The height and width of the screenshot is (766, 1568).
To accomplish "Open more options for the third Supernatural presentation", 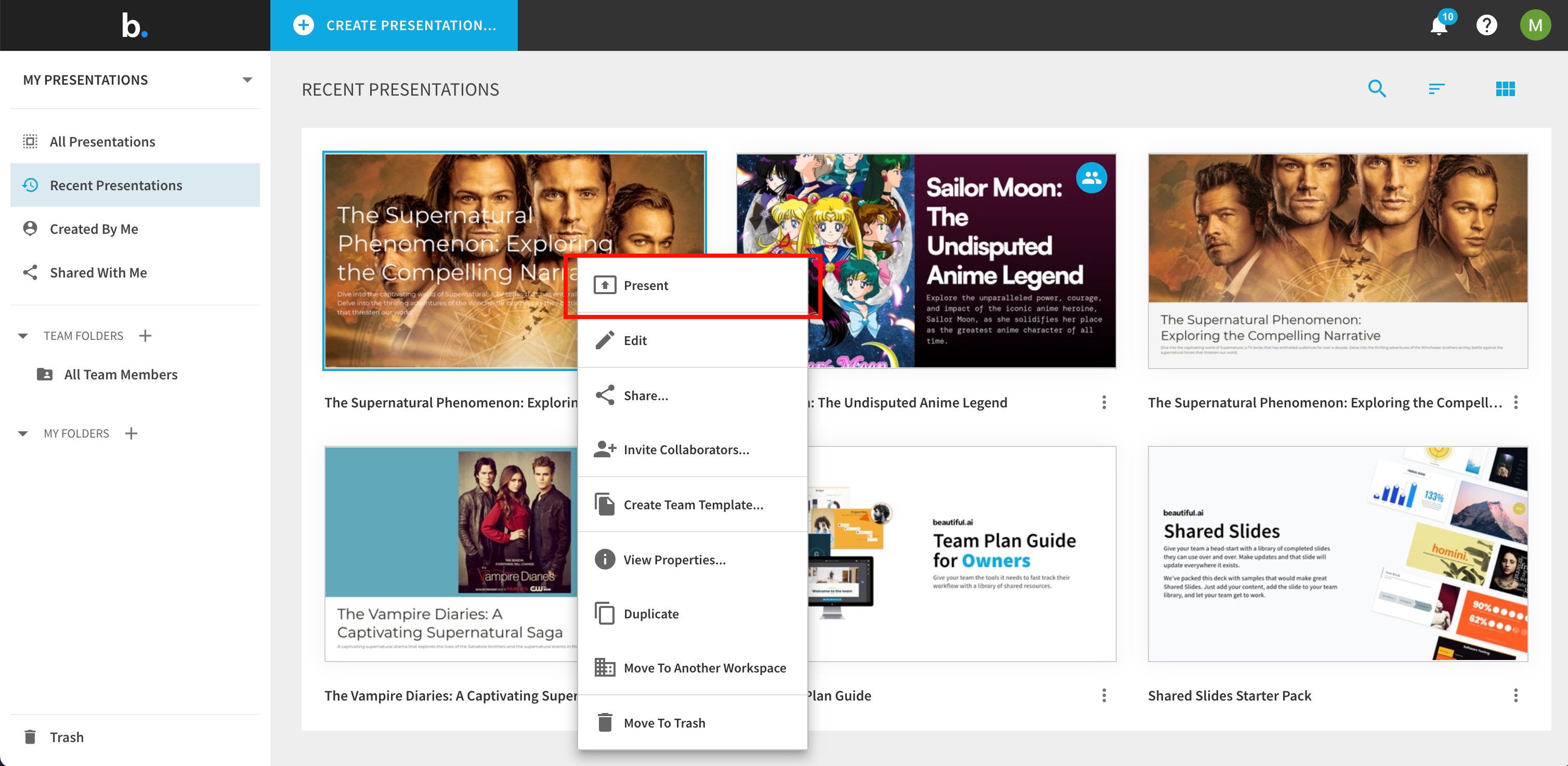I will 1515,403.
